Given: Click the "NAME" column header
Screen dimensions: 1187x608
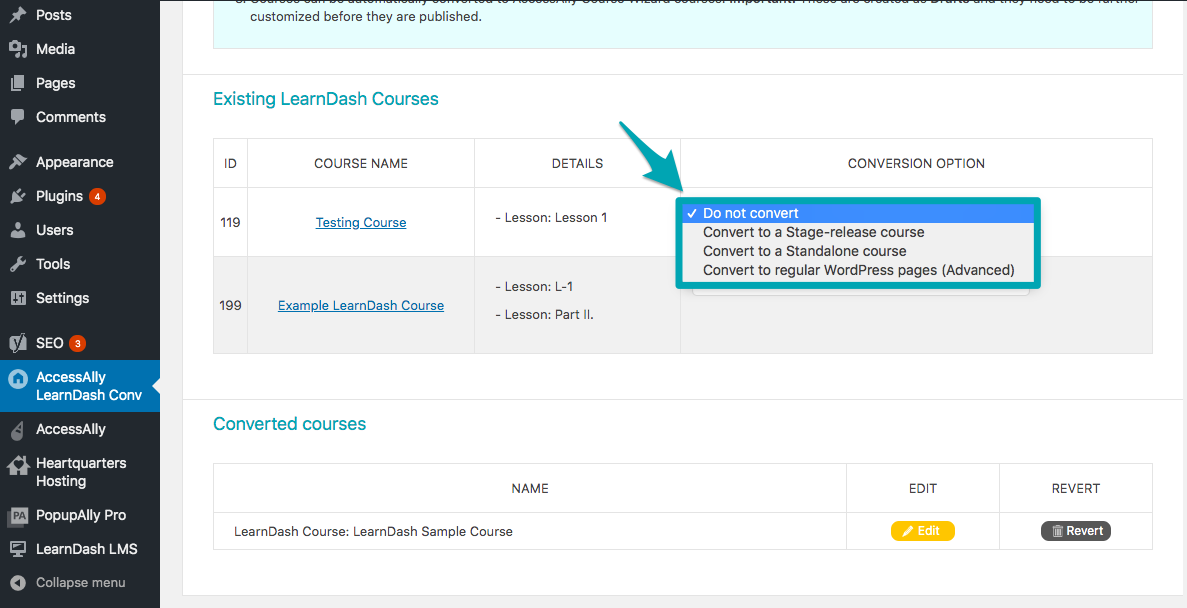Looking at the screenshot, I should 530,488.
